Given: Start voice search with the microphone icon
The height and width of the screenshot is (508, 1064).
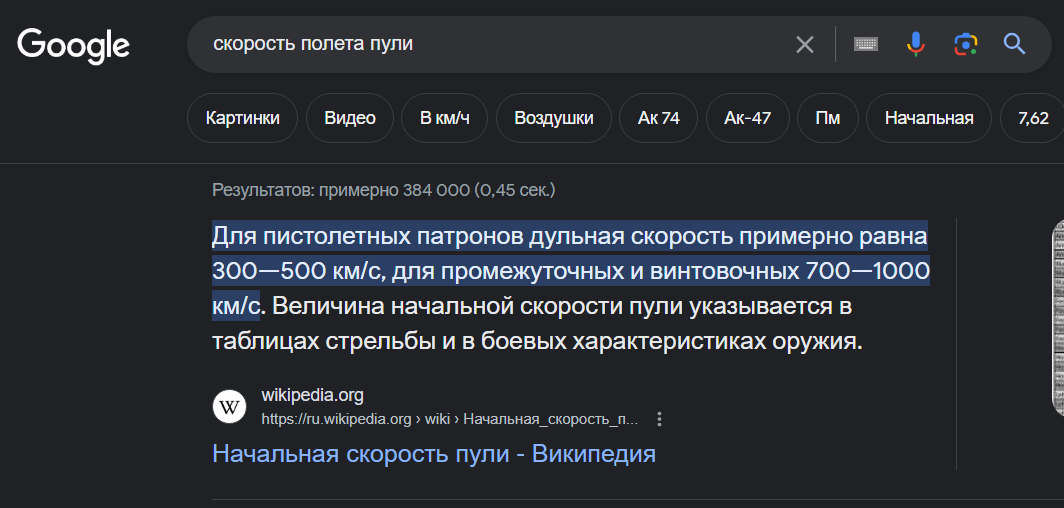Looking at the screenshot, I should [915, 45].
